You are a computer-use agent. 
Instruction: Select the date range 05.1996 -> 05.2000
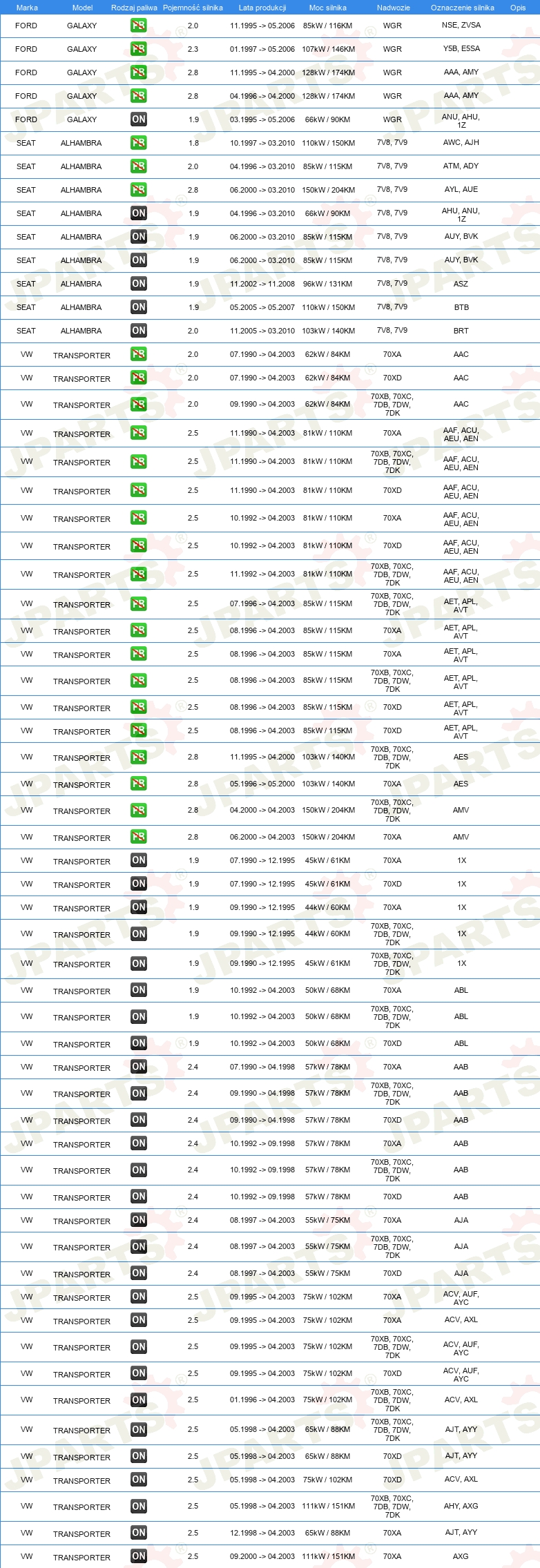pos(262,784)
